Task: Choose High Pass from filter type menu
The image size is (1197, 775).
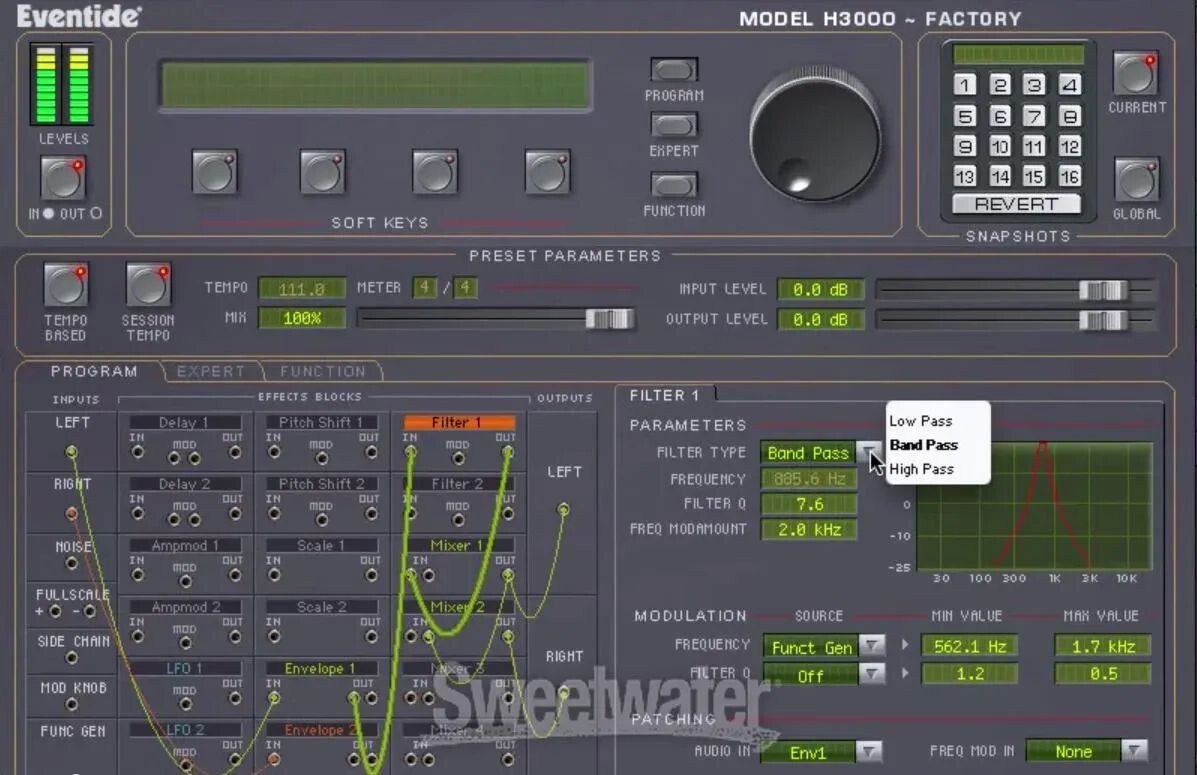Action: click(921, 469)
